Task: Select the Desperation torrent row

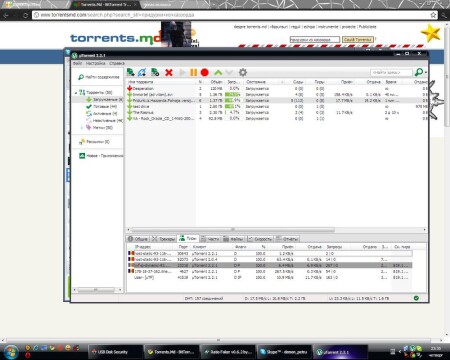Action: [x=277, y=89]
